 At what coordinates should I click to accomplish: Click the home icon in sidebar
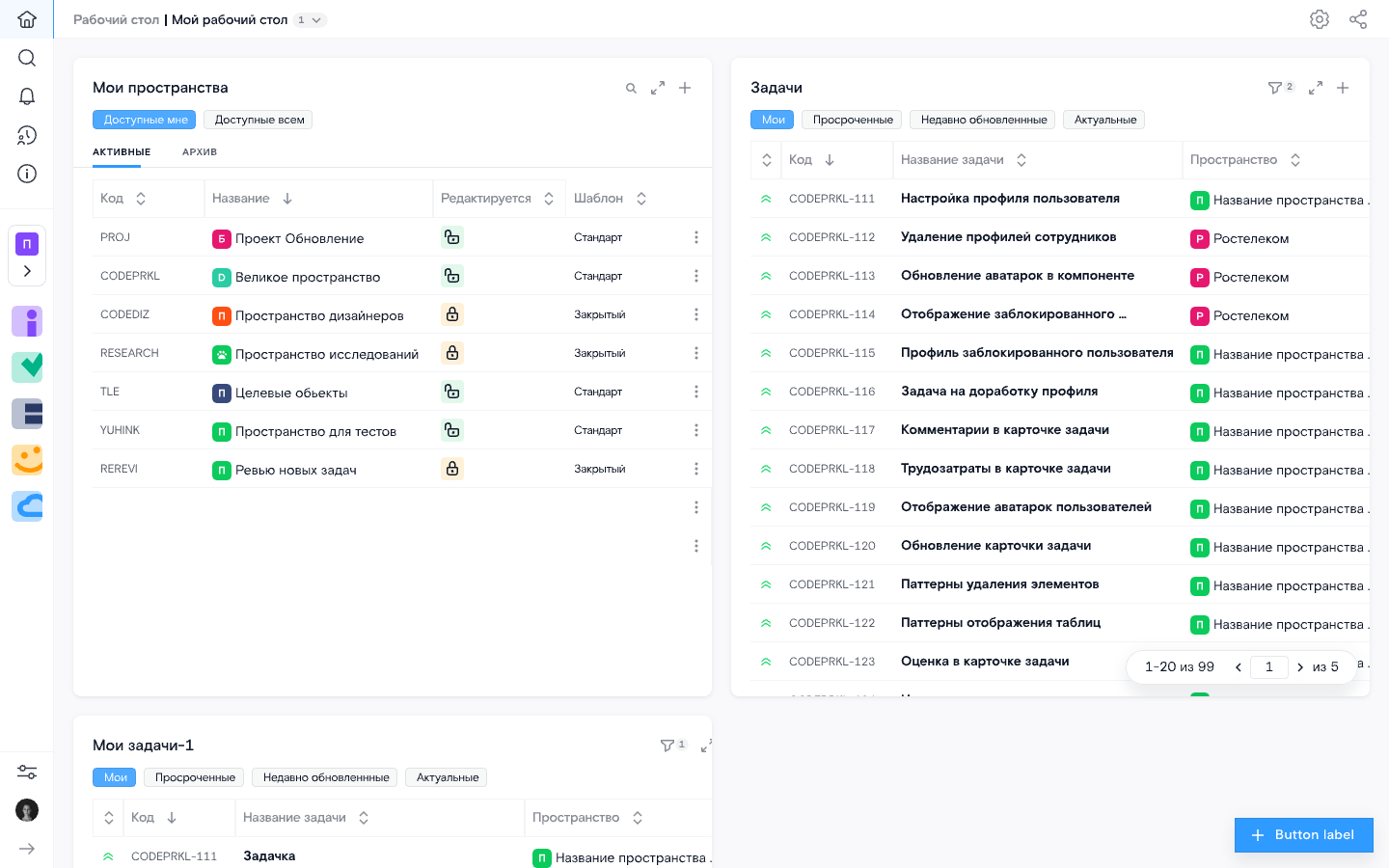point(27,19)
